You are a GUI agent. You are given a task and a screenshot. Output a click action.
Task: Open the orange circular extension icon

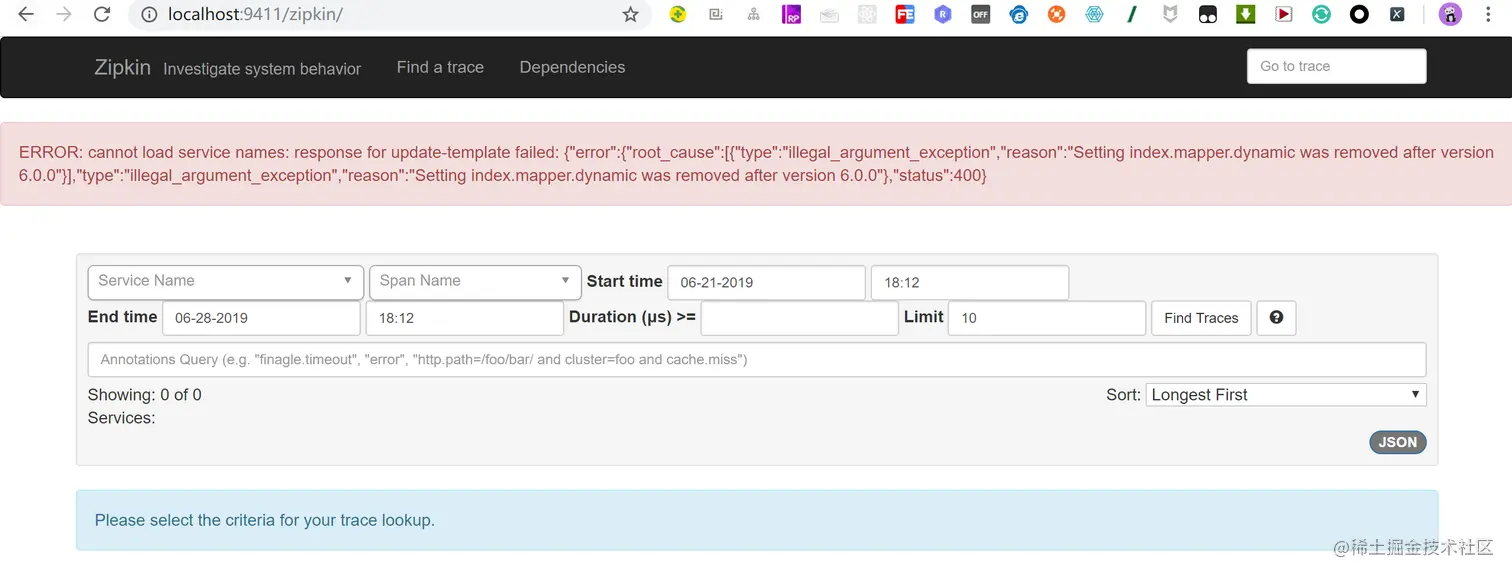pyautogui.click(x=1057, y=15)
